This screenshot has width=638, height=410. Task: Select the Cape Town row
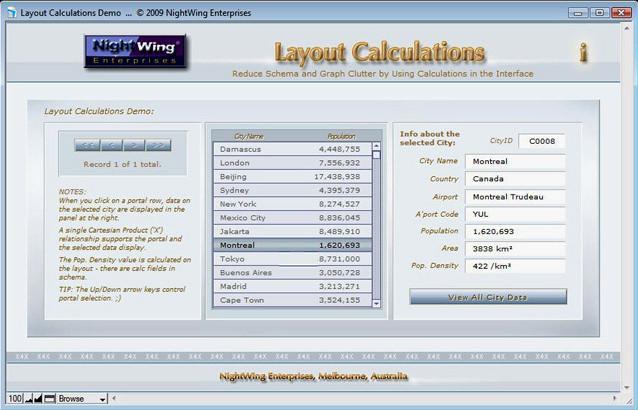pos(292,300)
